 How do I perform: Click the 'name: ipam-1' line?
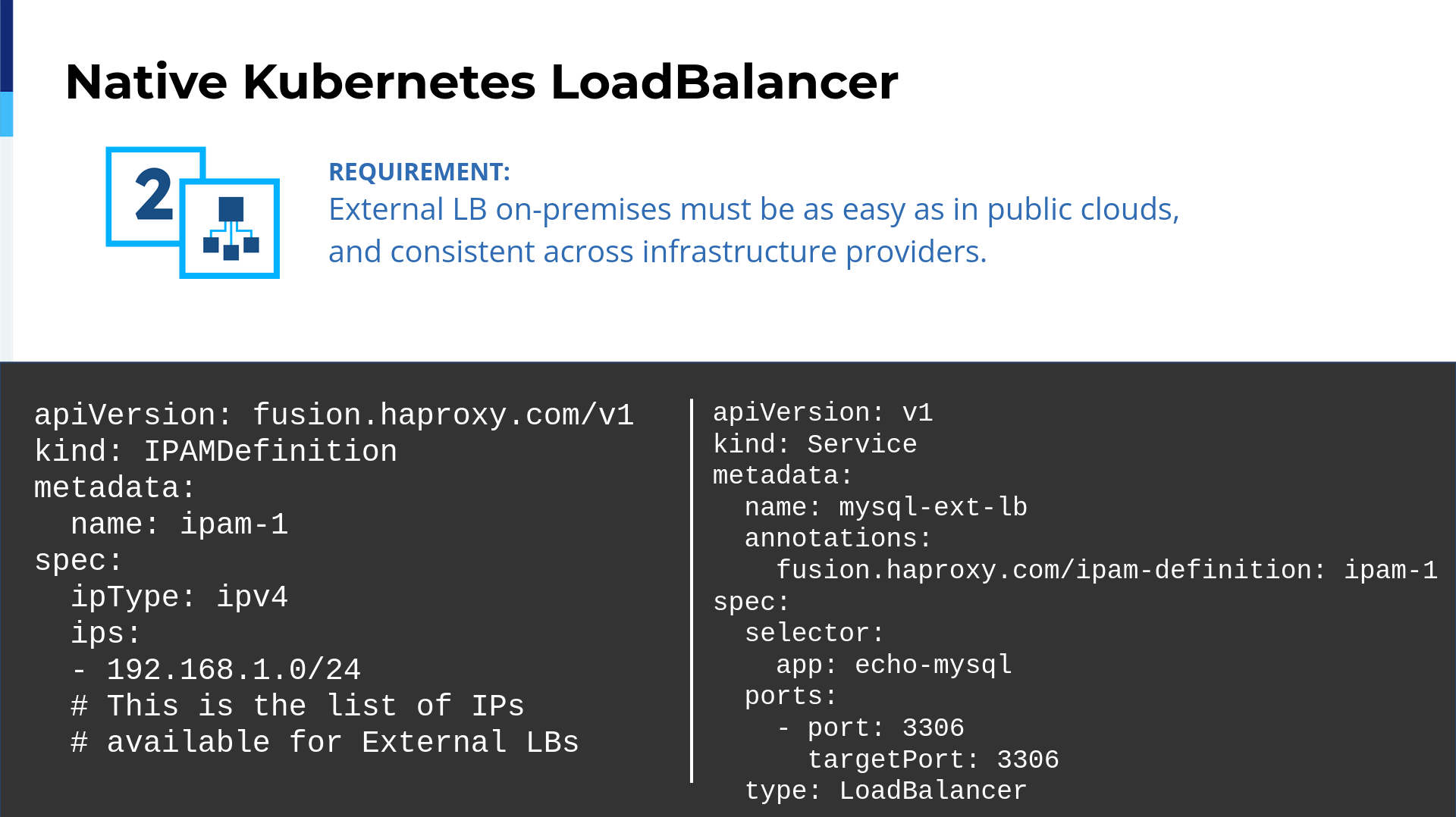(179, 524)
